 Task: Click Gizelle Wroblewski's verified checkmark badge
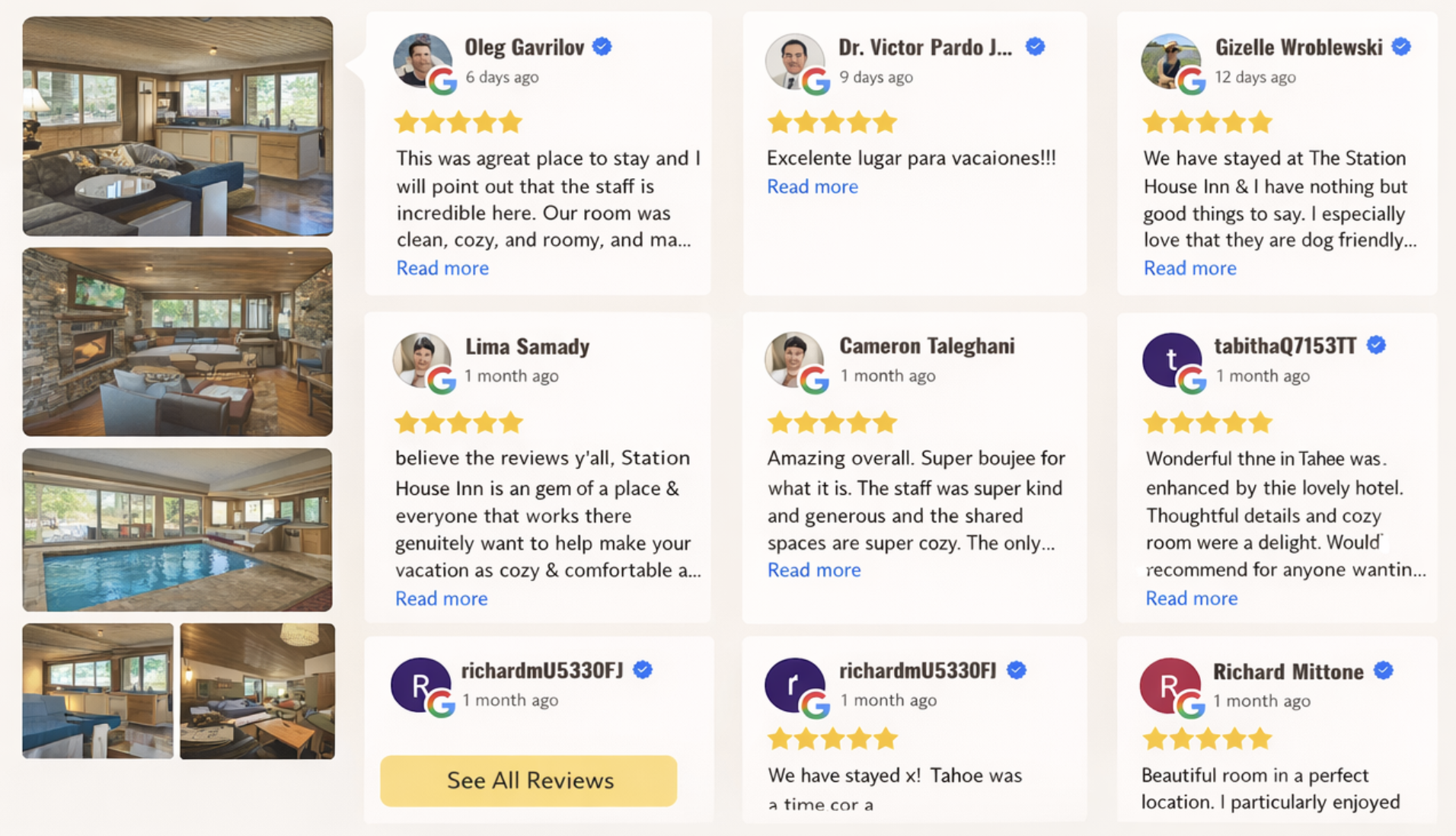(1401, 46)
